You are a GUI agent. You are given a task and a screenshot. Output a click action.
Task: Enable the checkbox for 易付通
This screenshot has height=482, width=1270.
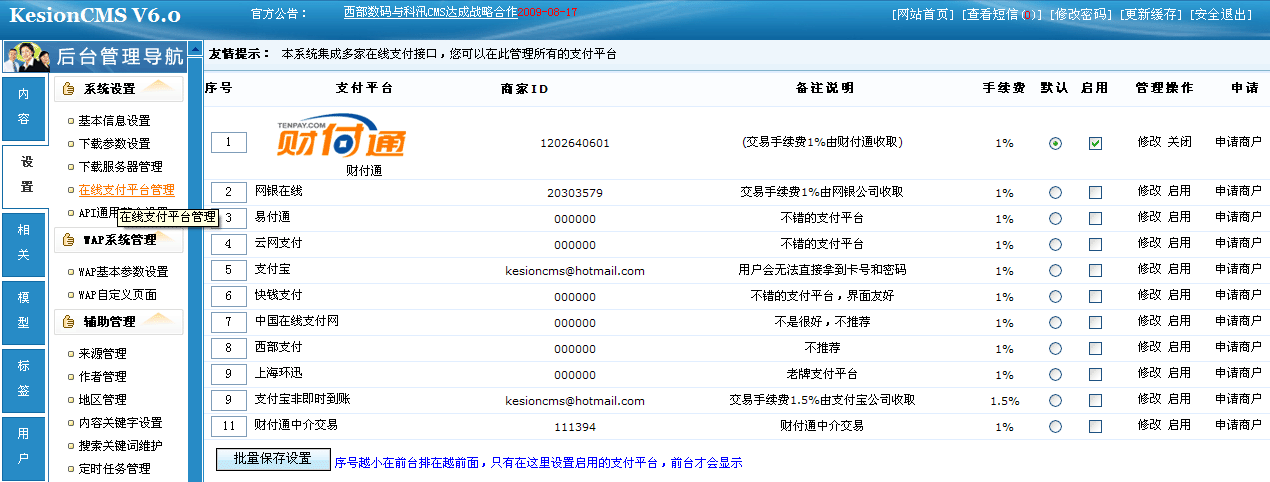pos(1096,218)
